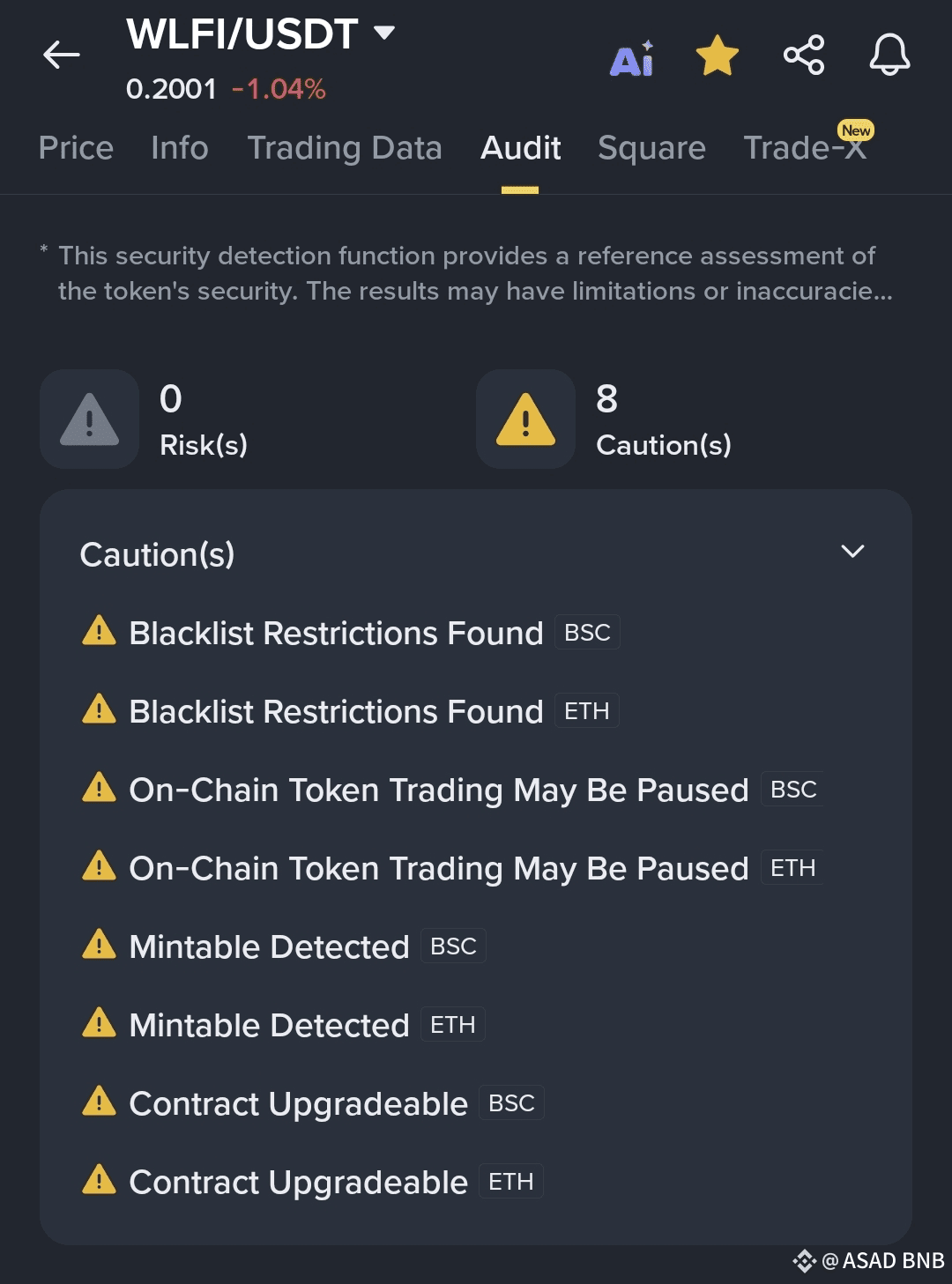Viewport: 952px width, 1284px height.
Task: Open the AI assistant icon
Action: [632, 58]
